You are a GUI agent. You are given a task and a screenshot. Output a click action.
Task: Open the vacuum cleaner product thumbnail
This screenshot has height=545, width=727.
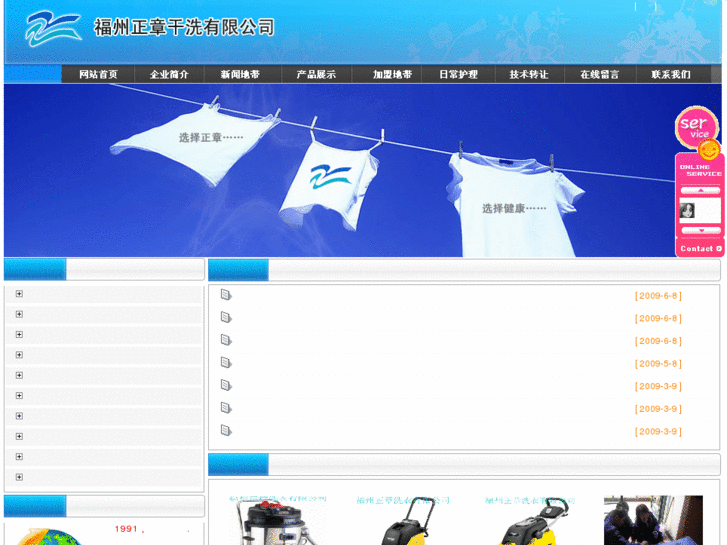coord(278,520)
